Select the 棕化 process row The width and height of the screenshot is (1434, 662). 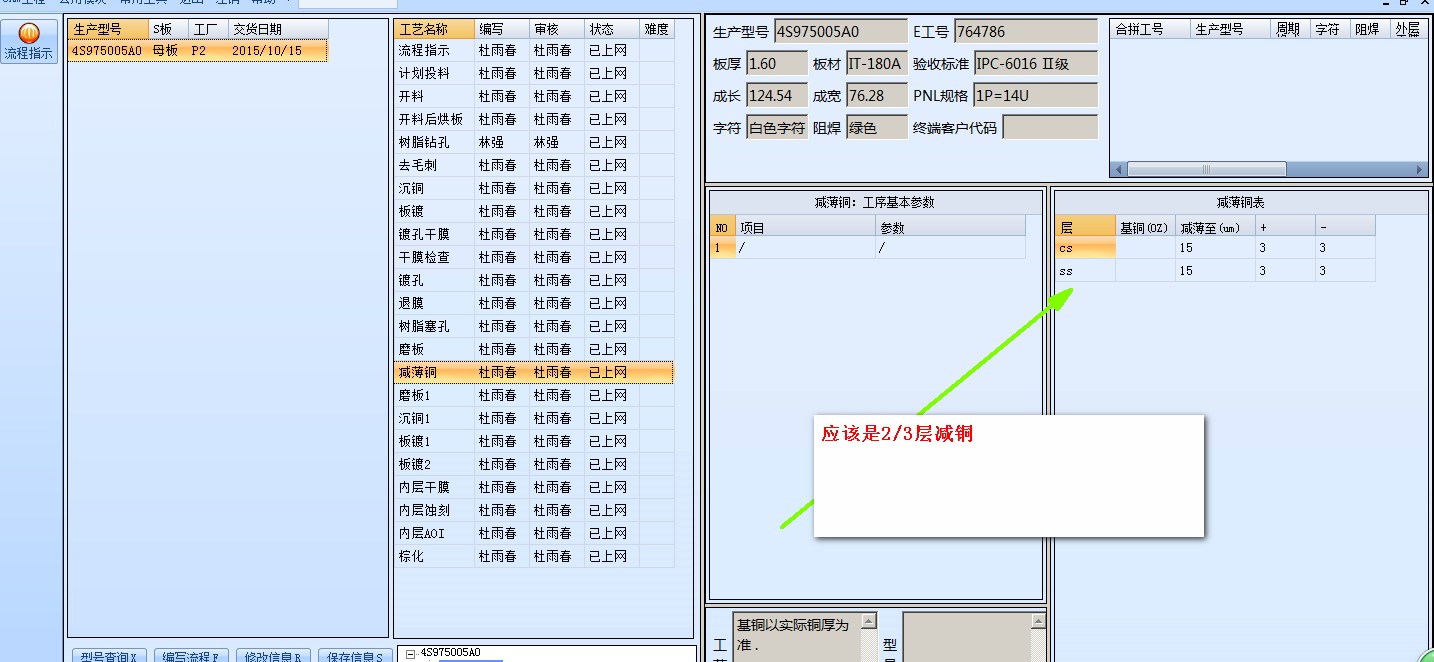pyautogui.click(x=534, y=556)
